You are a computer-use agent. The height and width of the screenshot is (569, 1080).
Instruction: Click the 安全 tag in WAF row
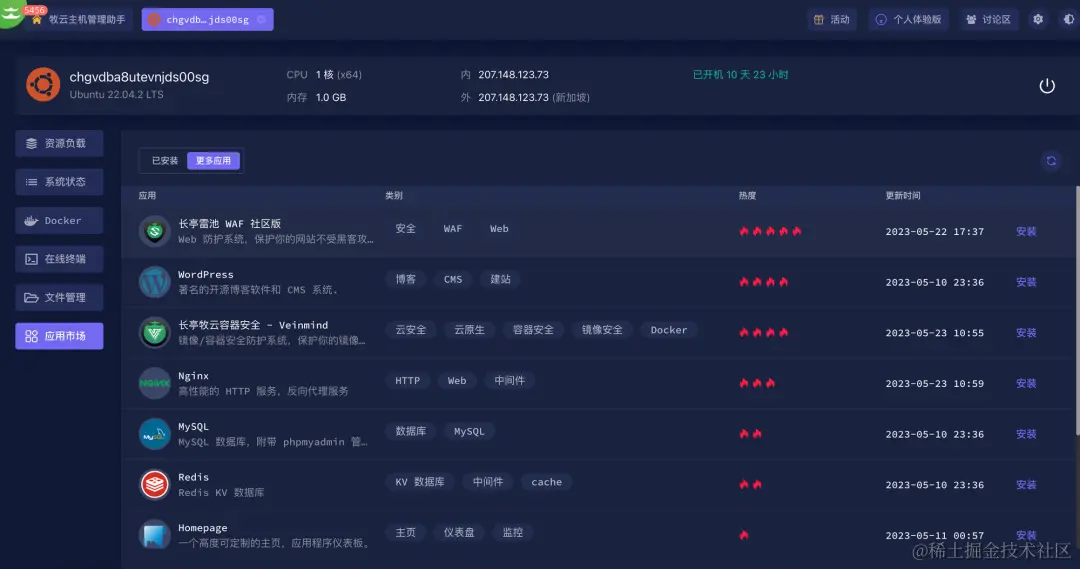click(x=406, y=229)
